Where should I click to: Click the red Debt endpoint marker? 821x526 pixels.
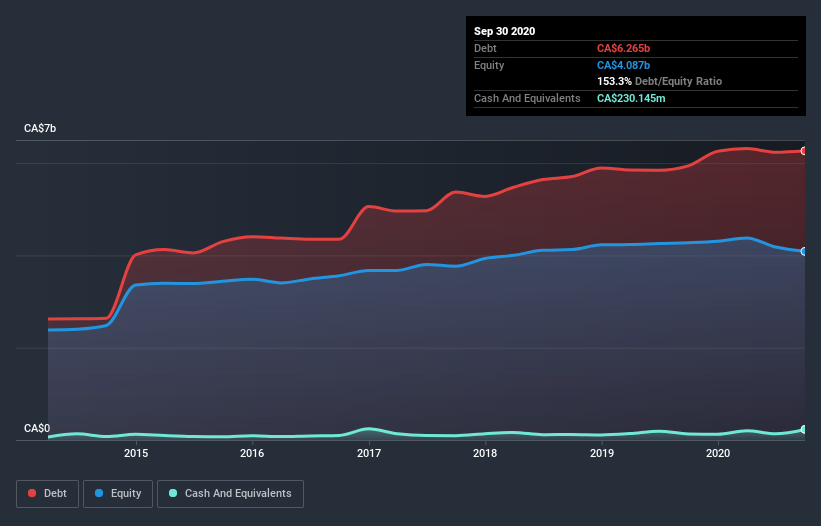[x=804, y=151]
